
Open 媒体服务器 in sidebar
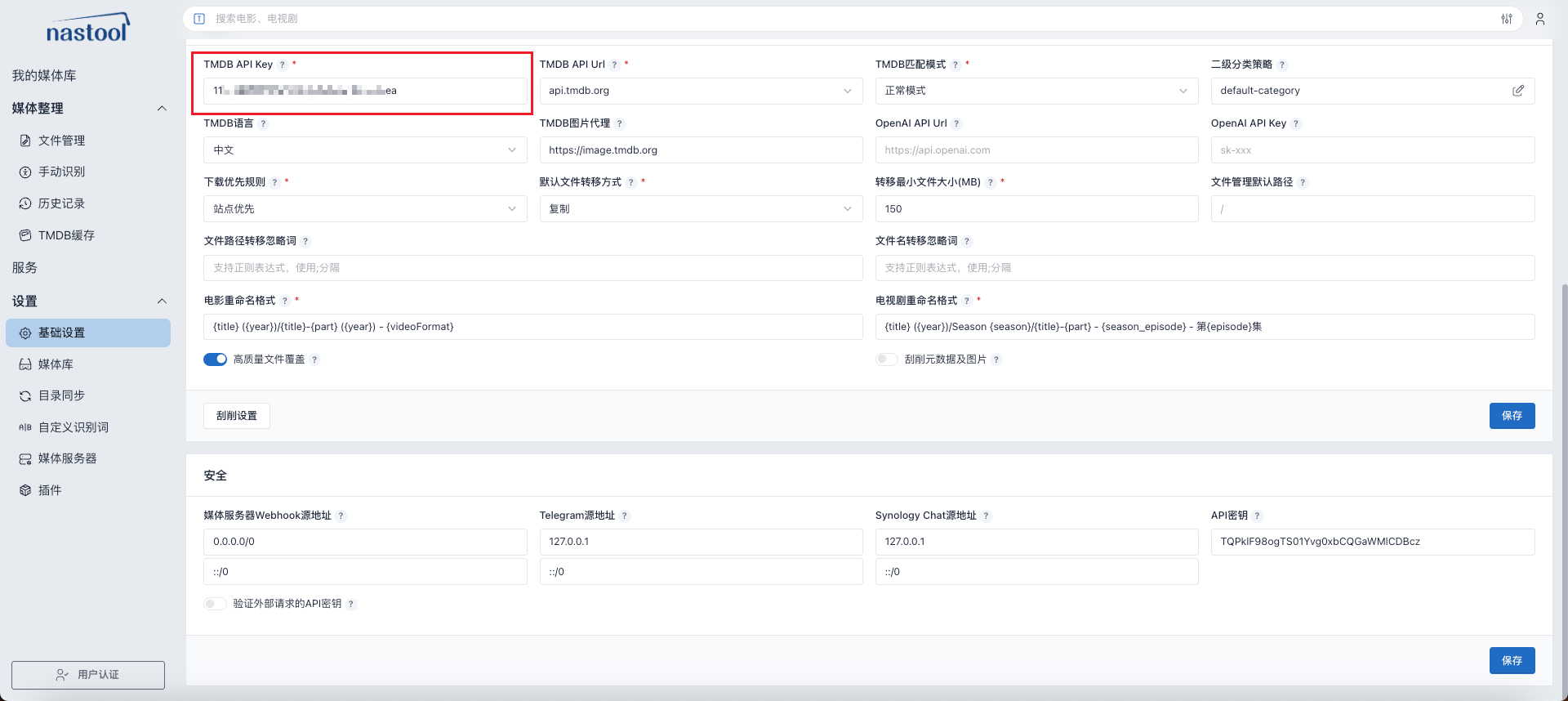[88, 459]
